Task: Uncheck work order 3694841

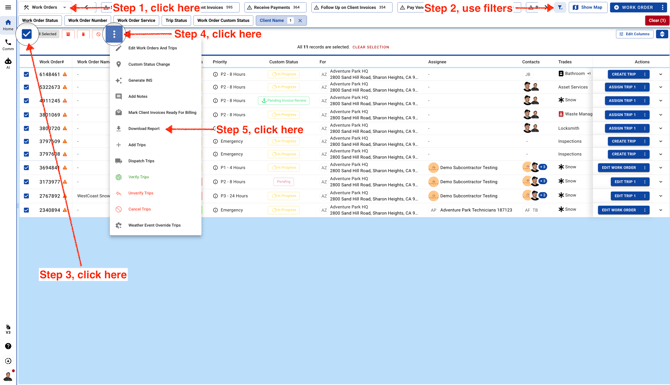Action: (x=26, y=168)
